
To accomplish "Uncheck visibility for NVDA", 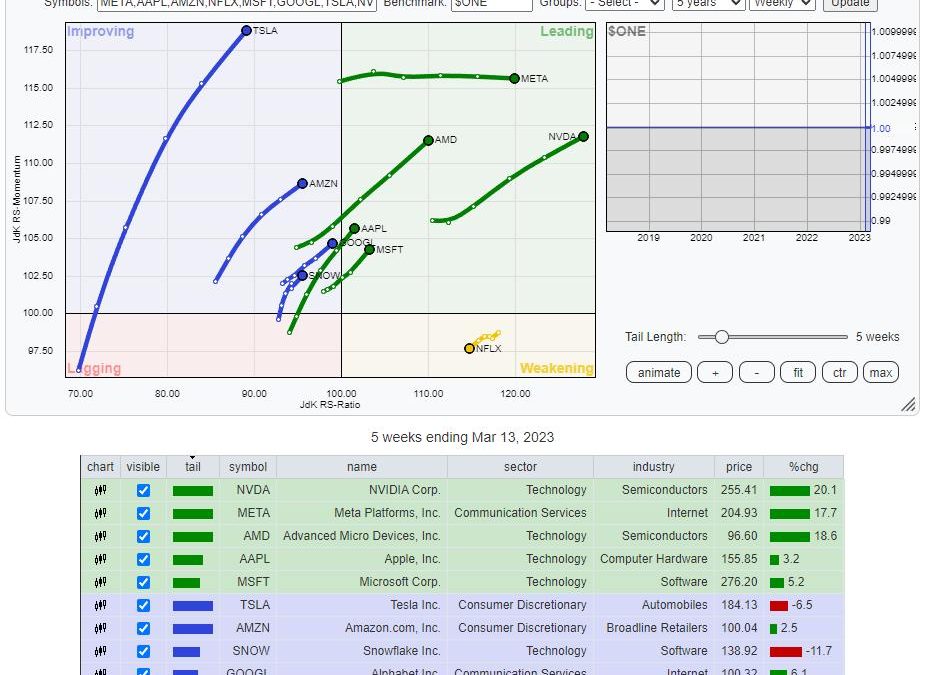I will click(x=143, y=490).
